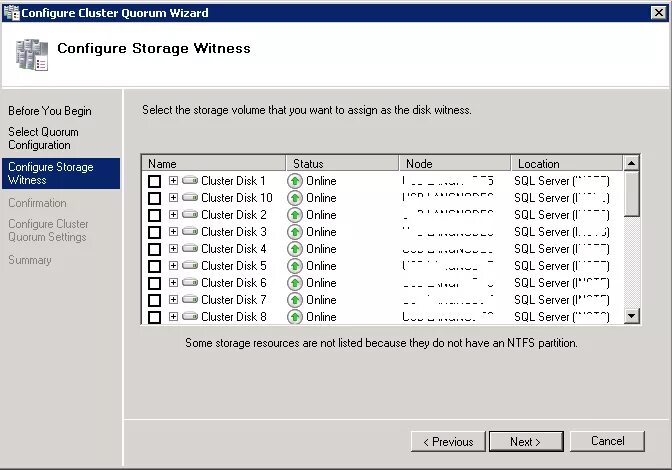
Task: Expand the Cluster Disk 1 tree node
Action: [173, 180]
